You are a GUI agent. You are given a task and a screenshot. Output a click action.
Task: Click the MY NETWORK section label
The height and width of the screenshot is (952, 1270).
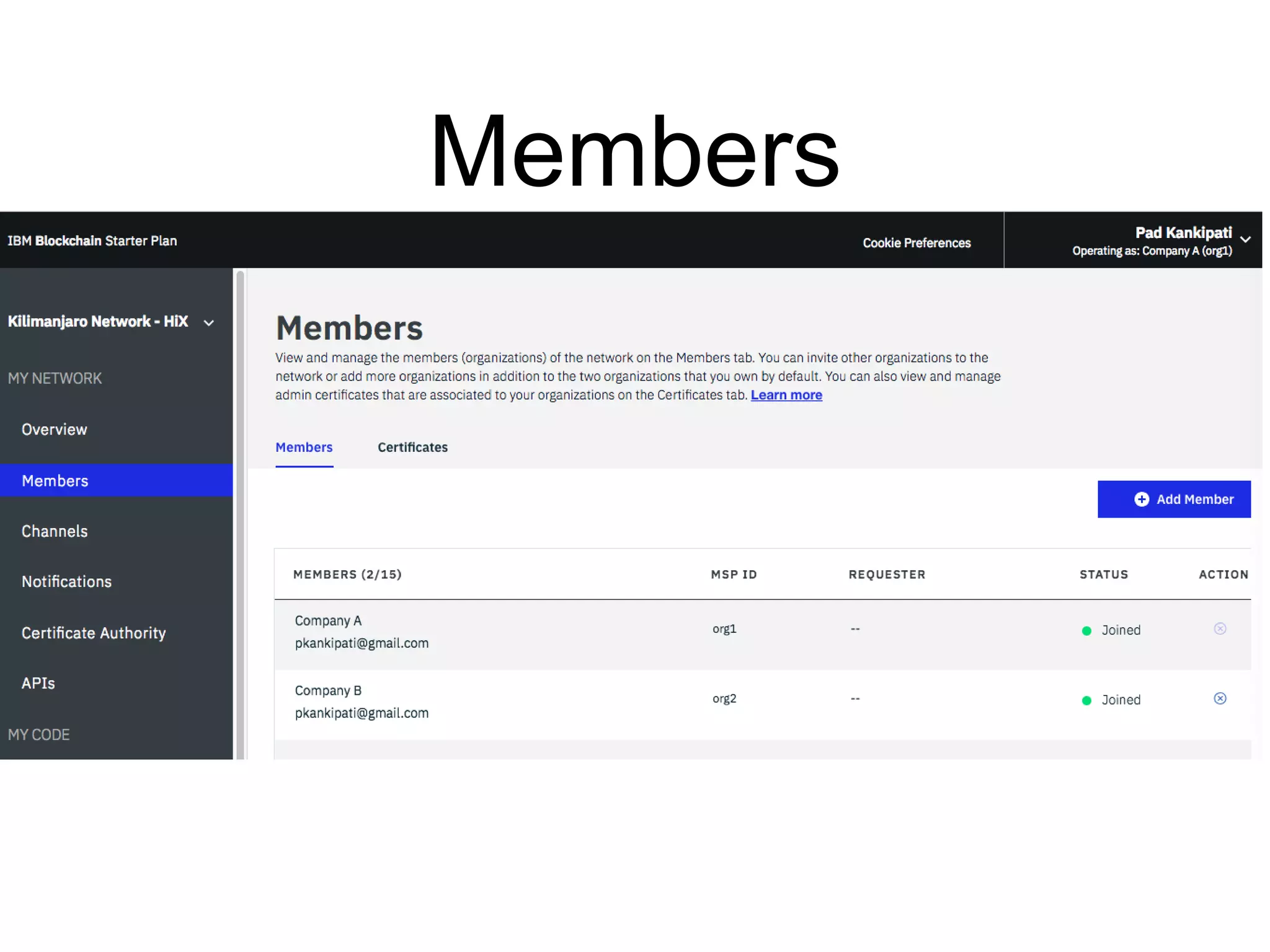tap(55, 378)
